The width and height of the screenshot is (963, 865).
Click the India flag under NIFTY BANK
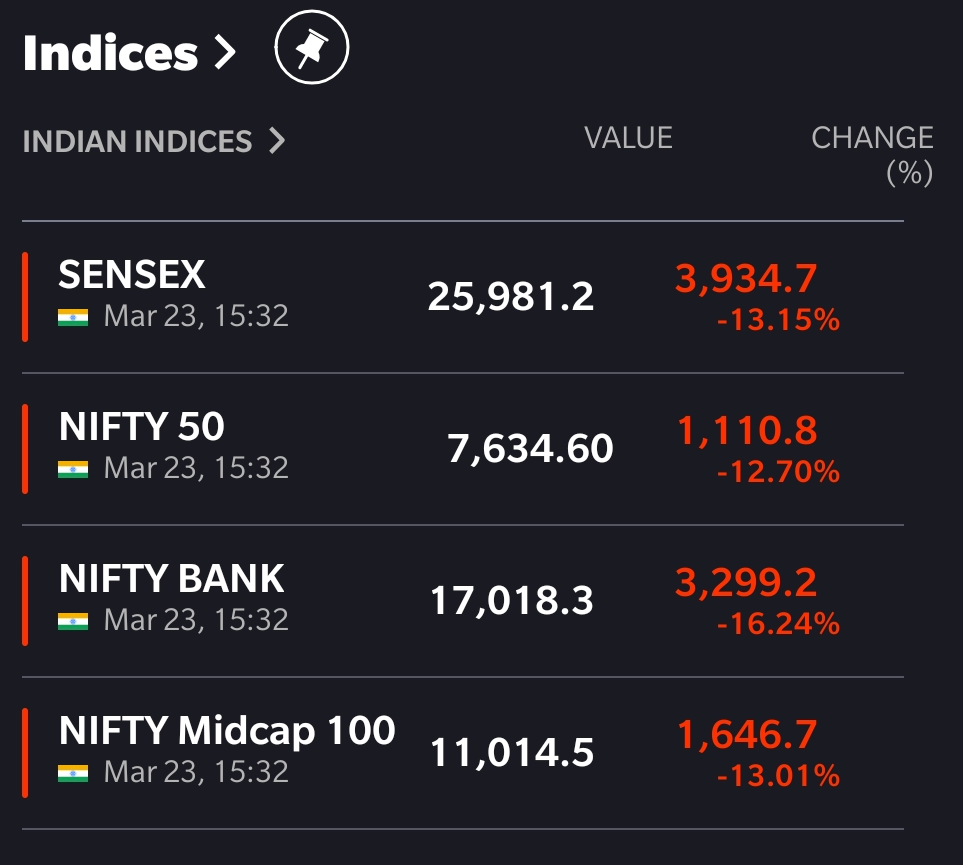(73, 621)
